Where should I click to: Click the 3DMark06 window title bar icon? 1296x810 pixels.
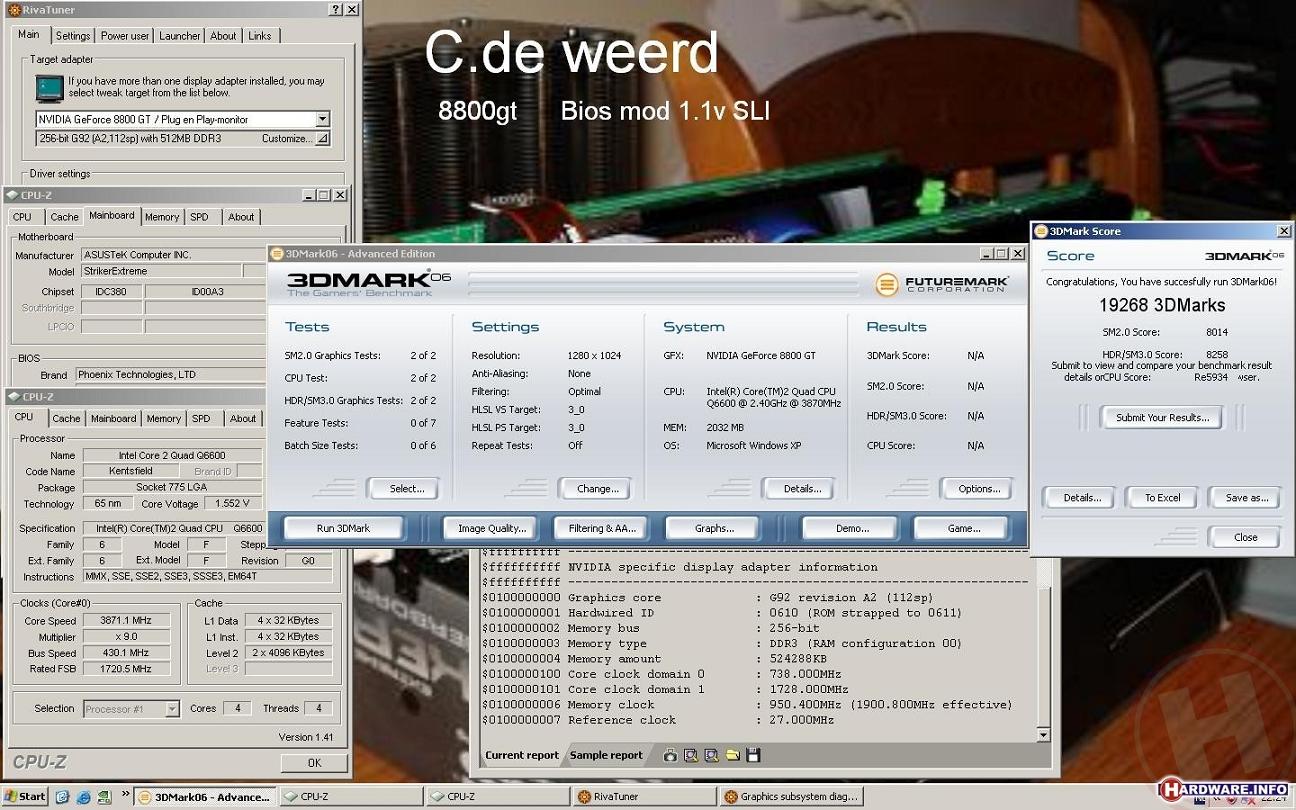[277, 253]
